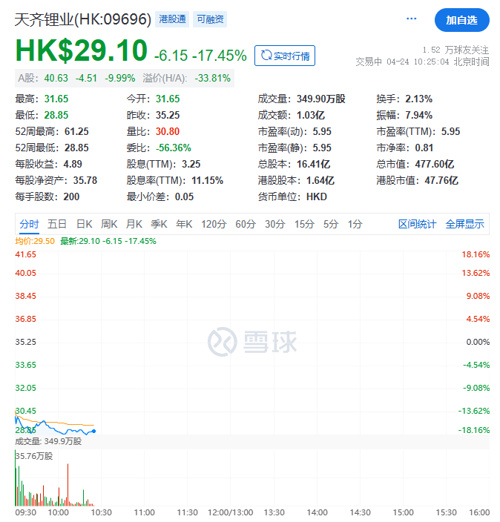Click the 1.52 万球友关注 text
The image size is (500, 522).
click(x=456, y=50)
